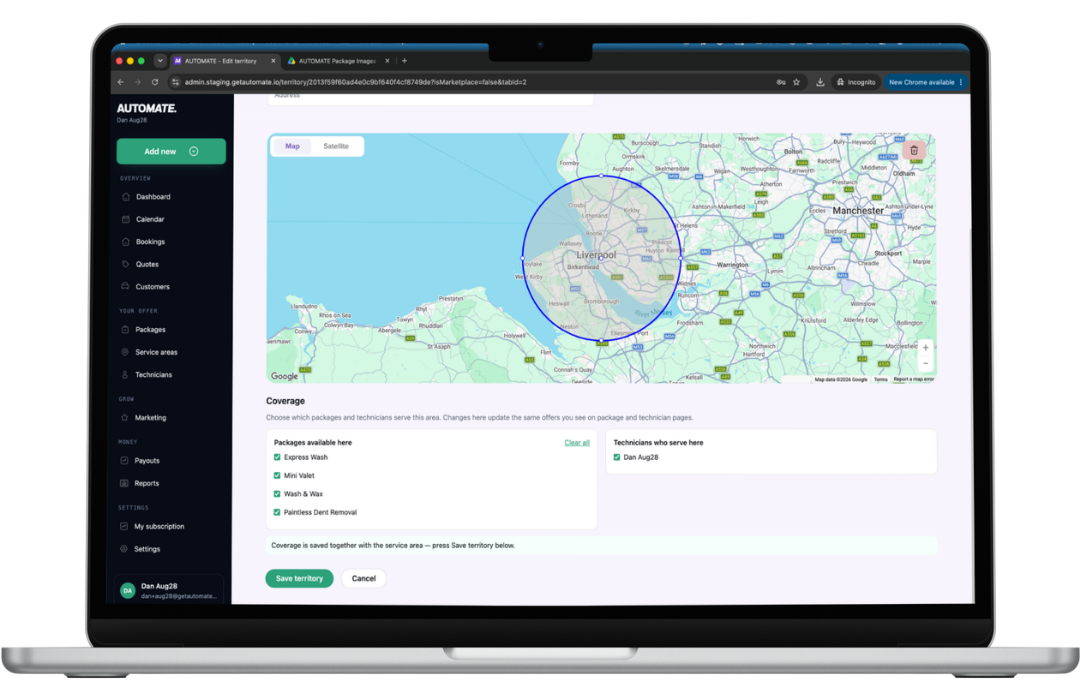Screen dimensions: 1080x700
Task: Click the Reports sidebar icon
Action: click(124, 483)
